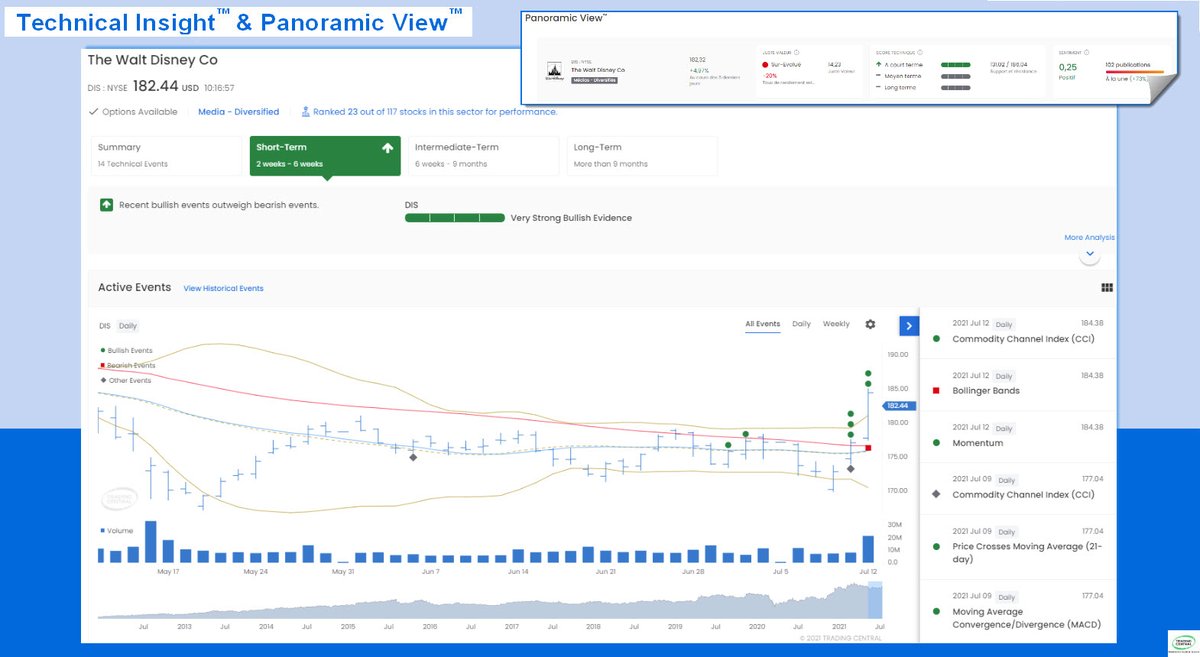Click gray diamond icon beside Jul 09 CCI event

(935, 494)
